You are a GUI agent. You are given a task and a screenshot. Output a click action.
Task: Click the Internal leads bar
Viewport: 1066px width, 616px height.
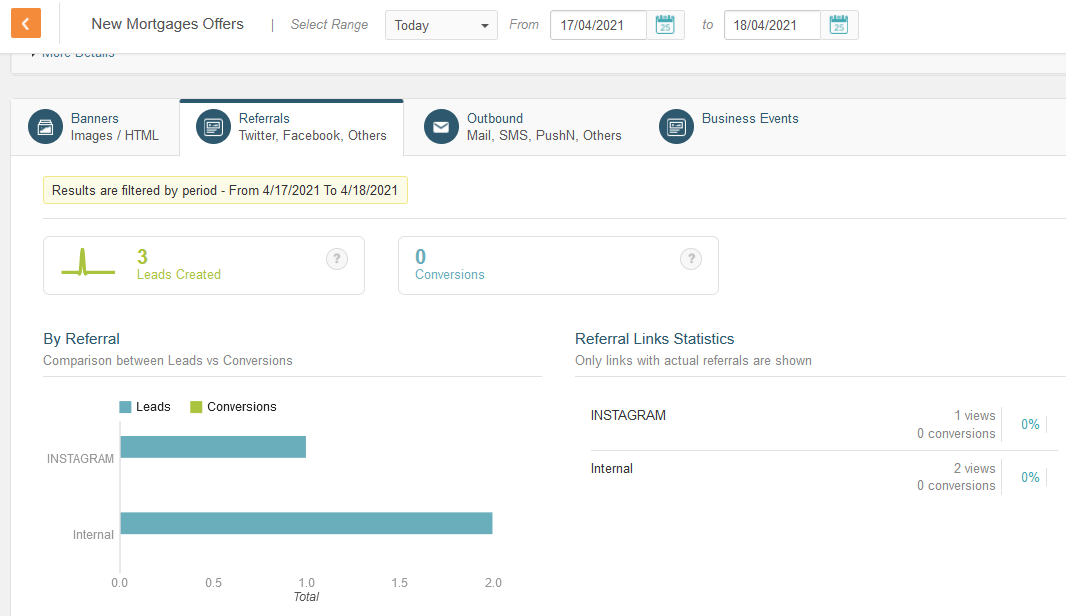pos(306,523)
